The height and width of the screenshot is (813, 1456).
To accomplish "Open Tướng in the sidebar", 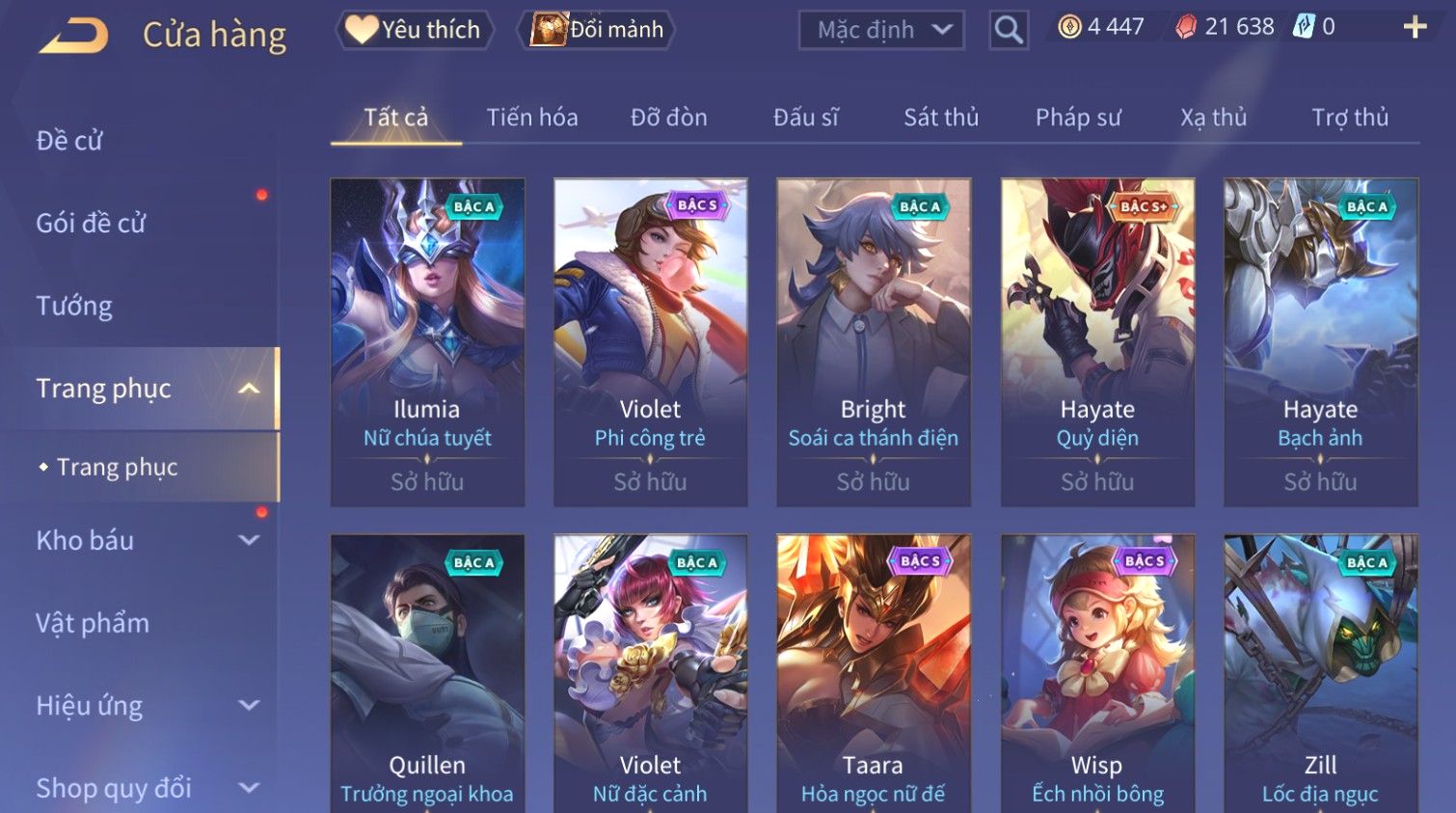I will (74, 307).
